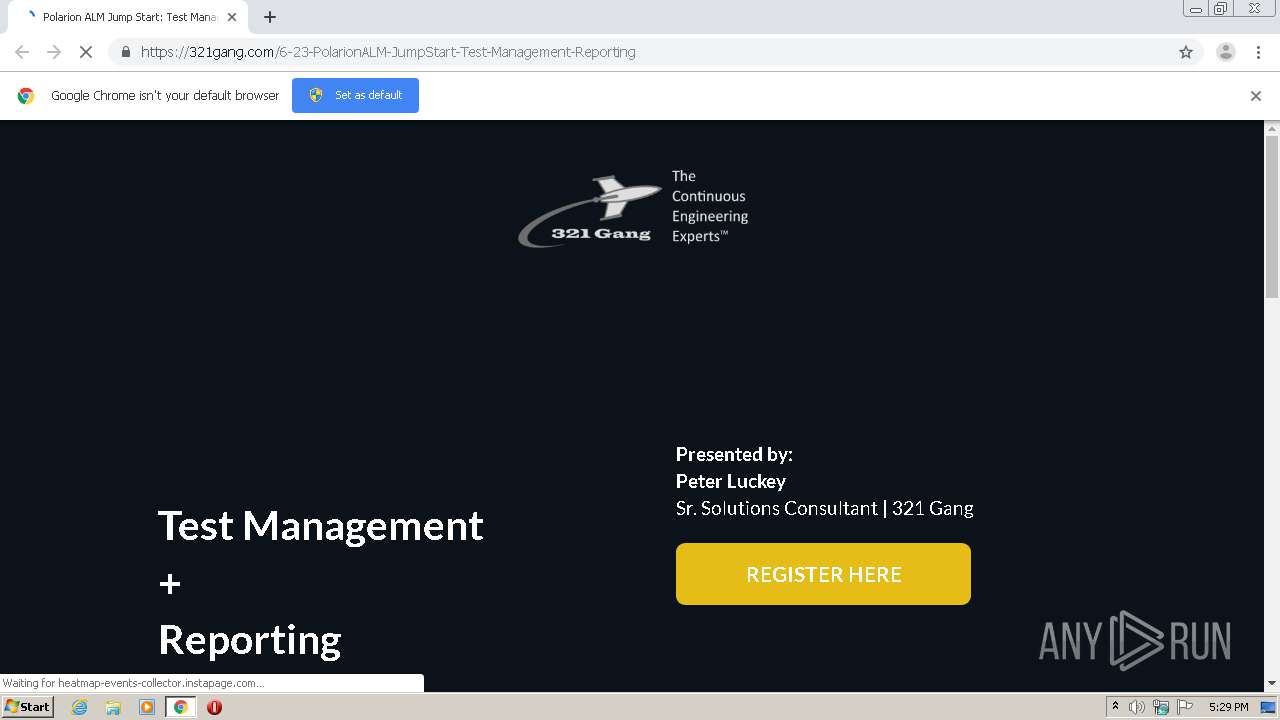Click the 'Test Management' heading
This screenshot has height=720, width=1280.
(321, 525)
